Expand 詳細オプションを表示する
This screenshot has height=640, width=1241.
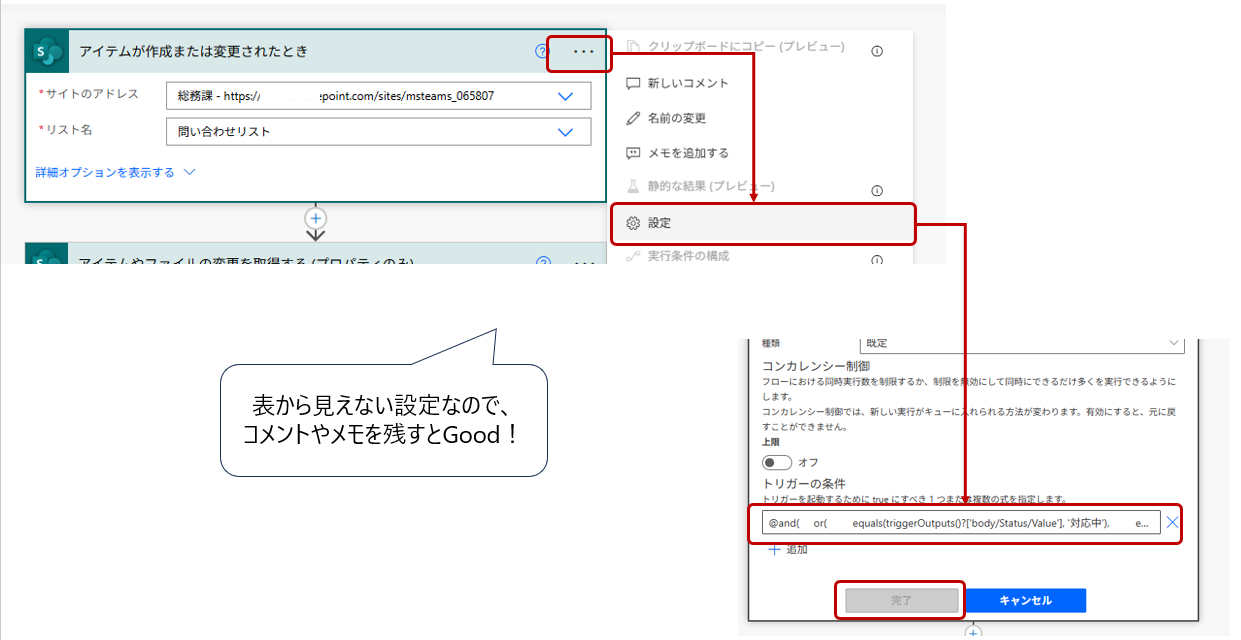pyautogui.click(x=116, y=172)
